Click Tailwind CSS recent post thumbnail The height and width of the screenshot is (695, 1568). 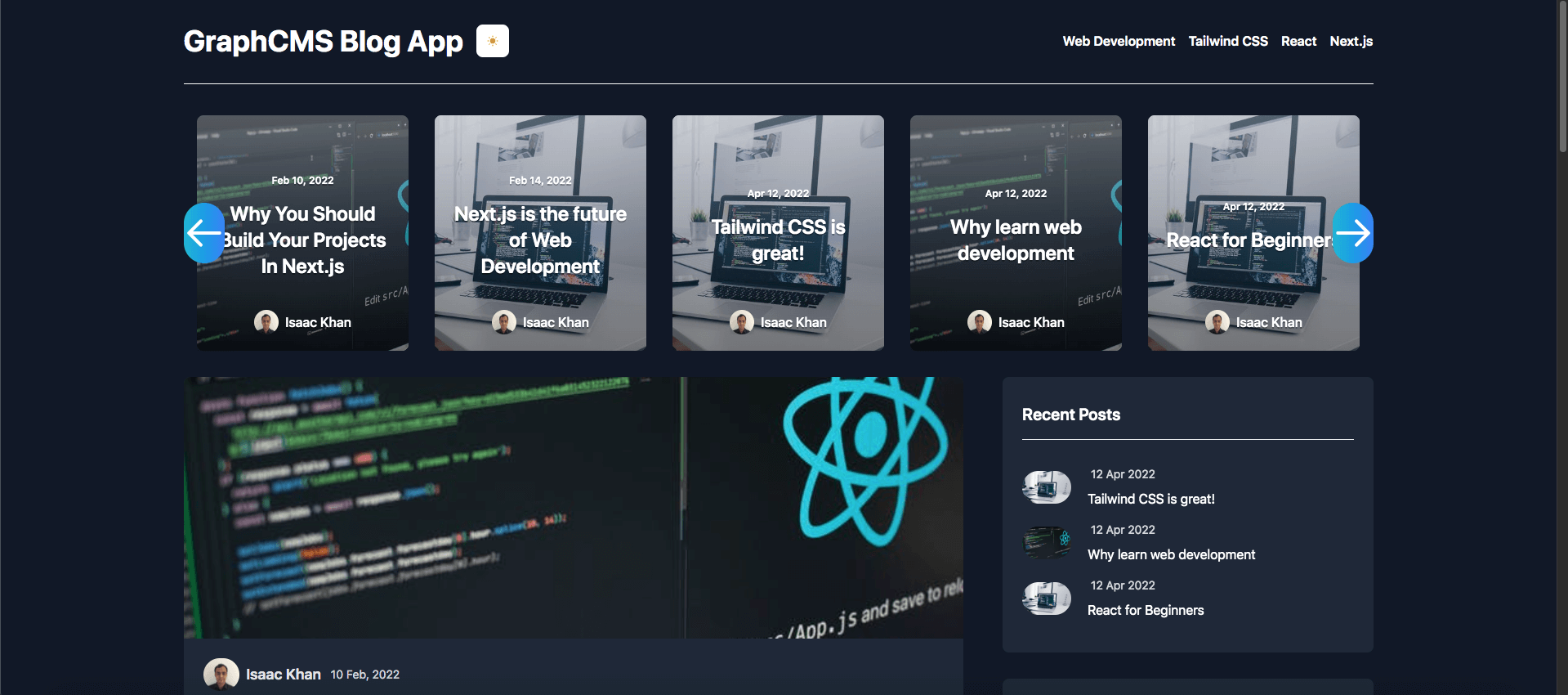point(1047,487)
